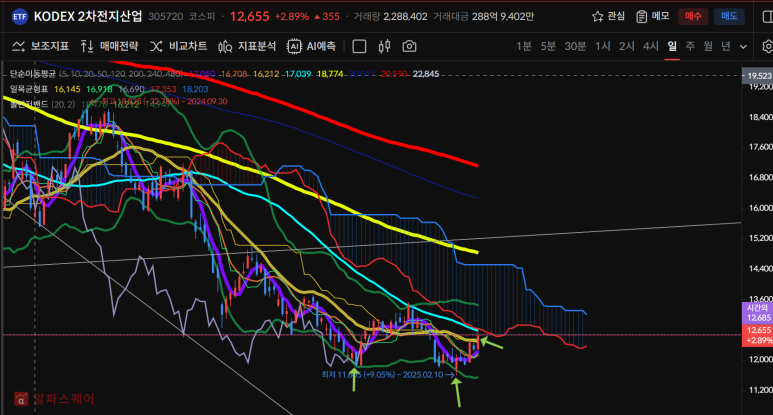Click the 거래대금 288억 9,402만 text
773x415 pixels.
[484, 17]
